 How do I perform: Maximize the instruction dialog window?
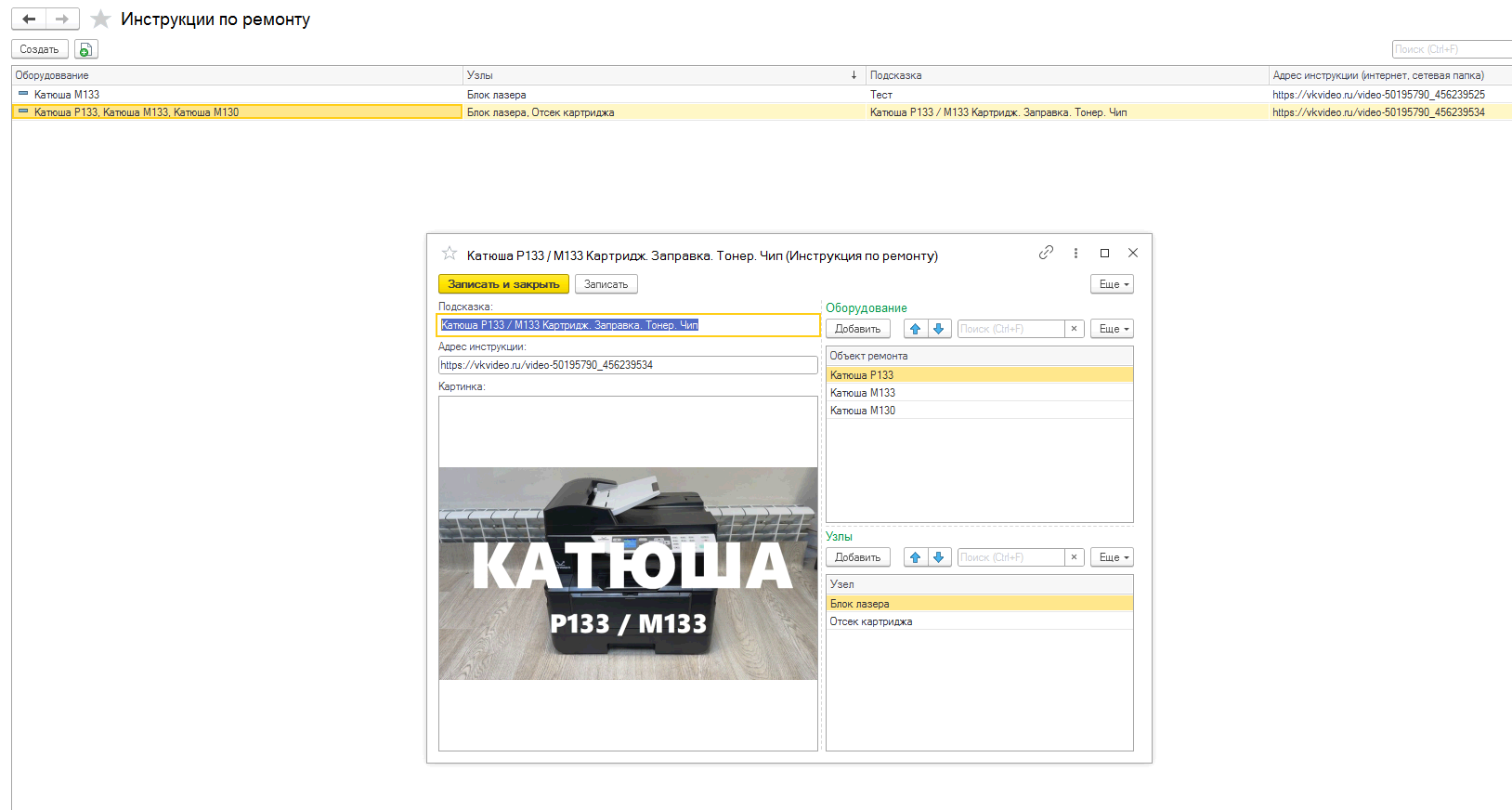point(1104,253)
